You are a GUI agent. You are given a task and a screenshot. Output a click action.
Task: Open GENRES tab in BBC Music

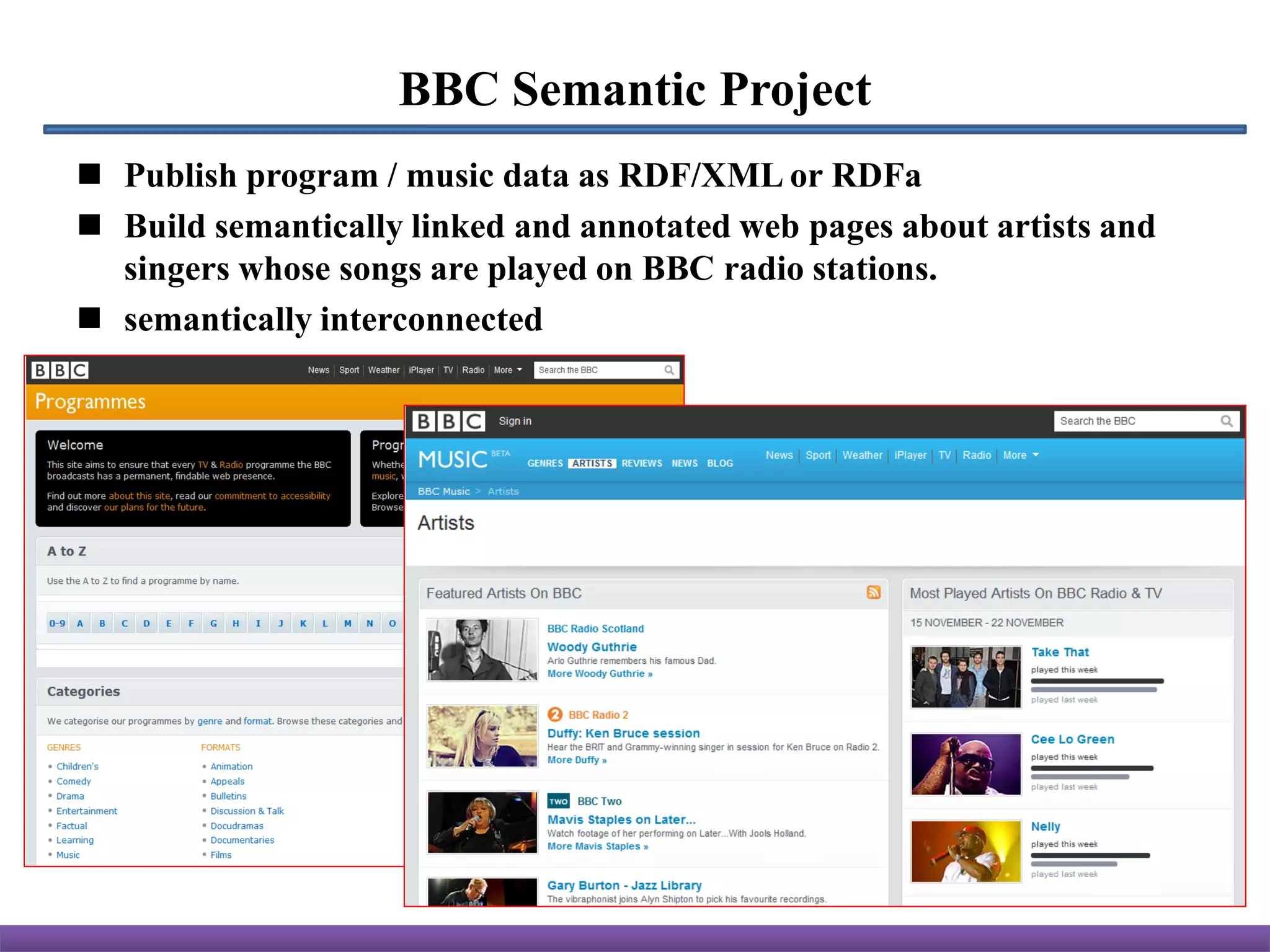[545, 464]
